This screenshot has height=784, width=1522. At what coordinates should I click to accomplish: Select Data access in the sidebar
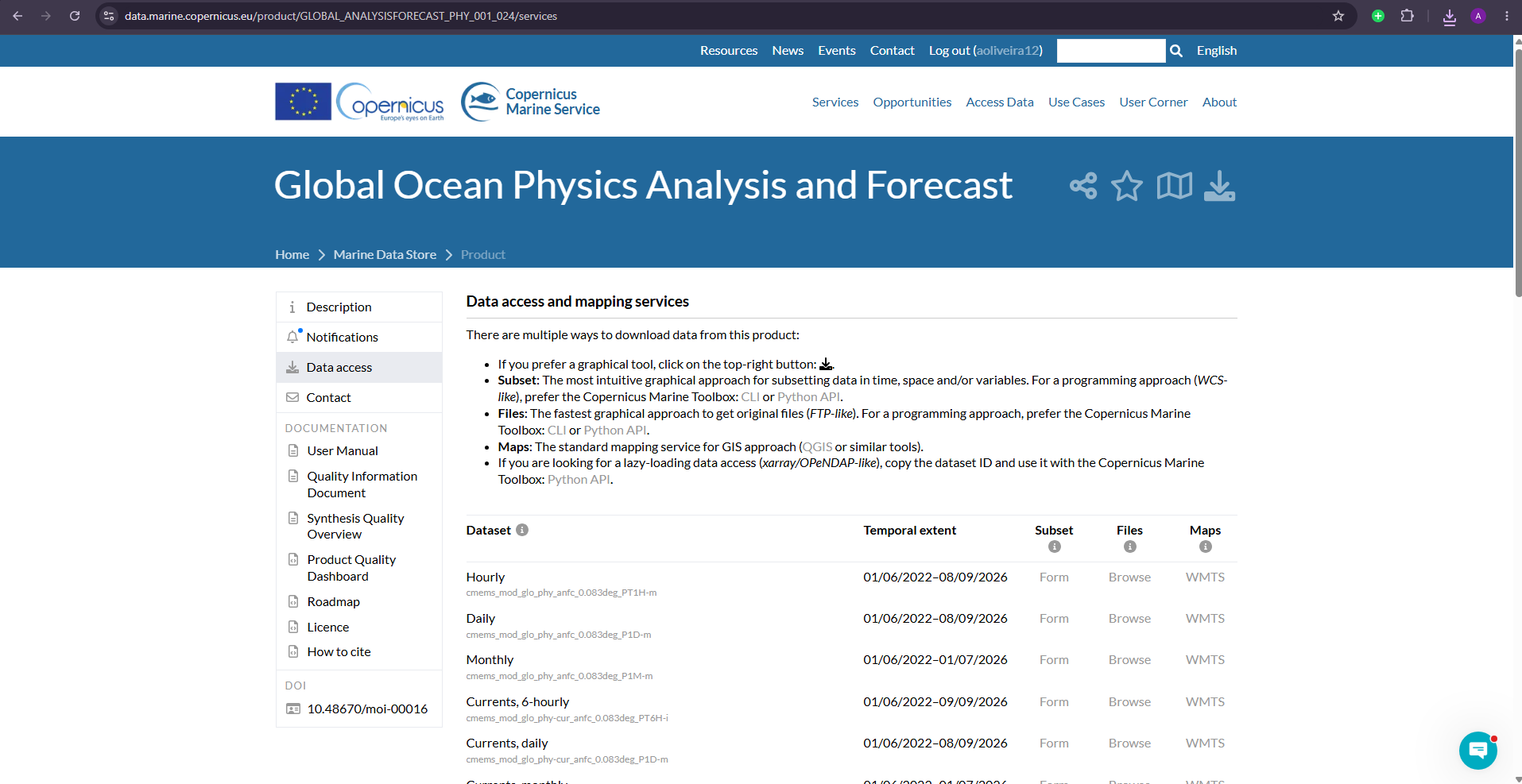[359, 368]
